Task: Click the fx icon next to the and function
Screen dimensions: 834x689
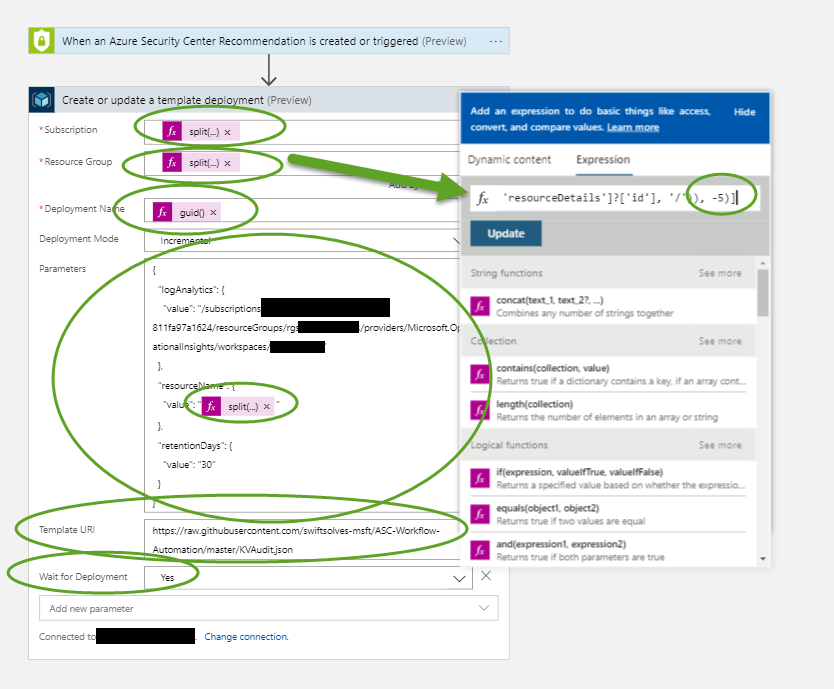Action: point(480,550)
